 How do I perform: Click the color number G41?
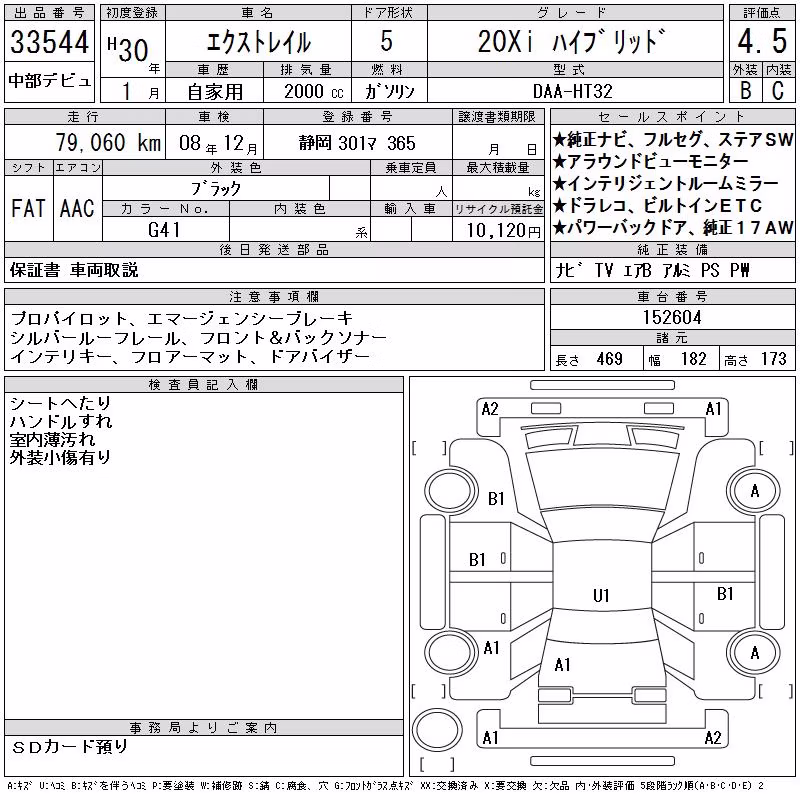click(164, 230)
